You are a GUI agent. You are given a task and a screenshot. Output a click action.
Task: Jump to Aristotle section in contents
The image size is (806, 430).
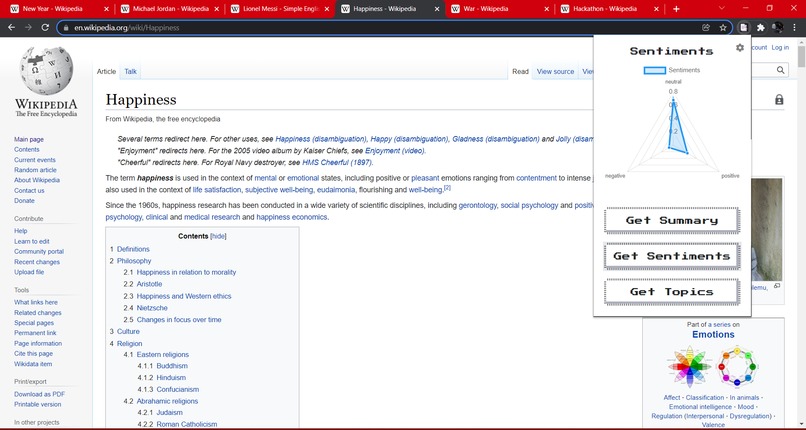tap(149, 284)
